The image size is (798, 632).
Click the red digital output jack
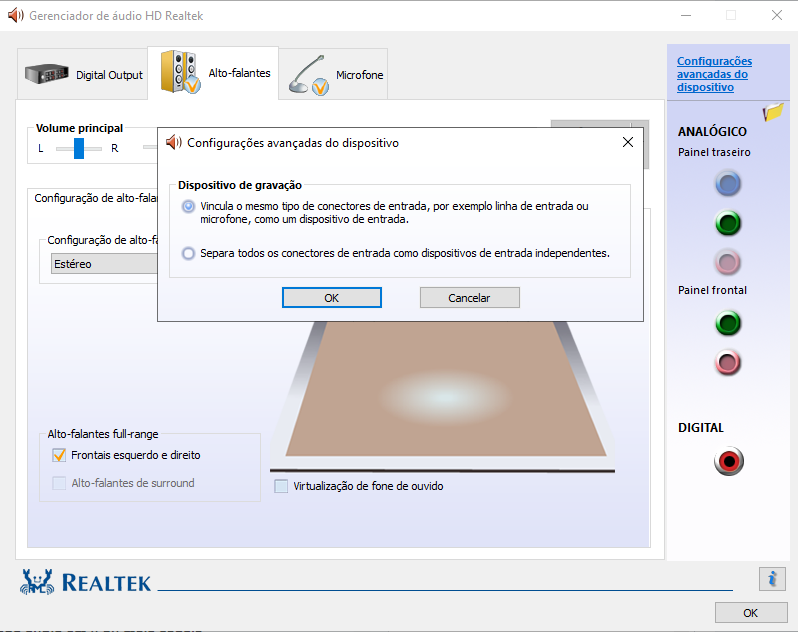point(729,462)
